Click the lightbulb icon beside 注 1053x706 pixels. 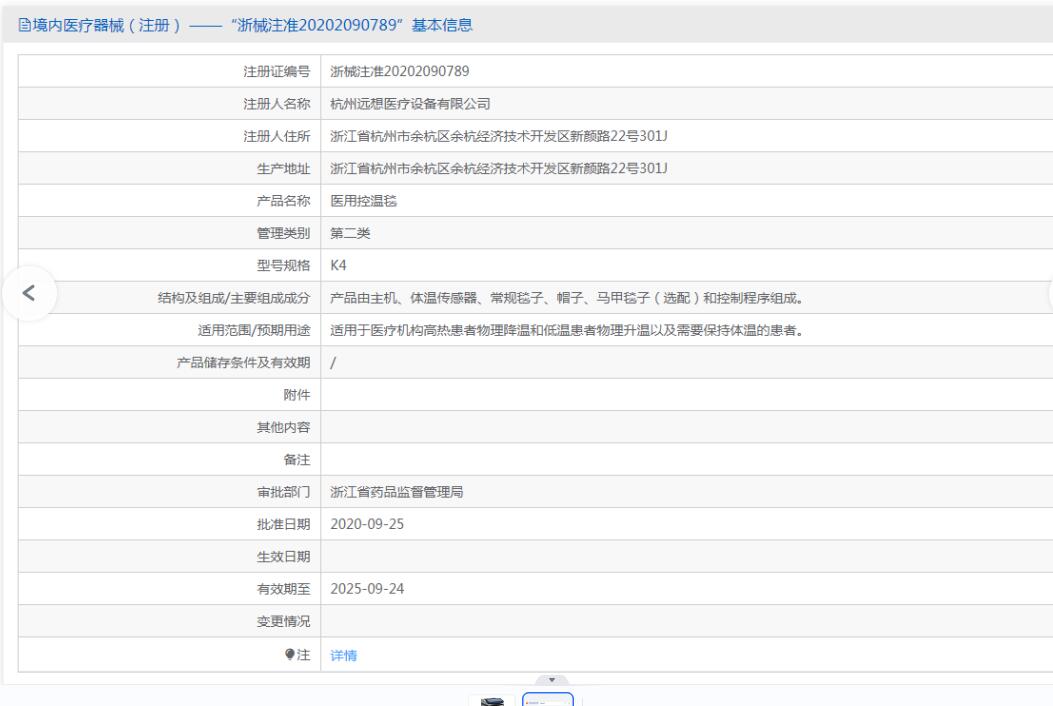click(289, 654)
